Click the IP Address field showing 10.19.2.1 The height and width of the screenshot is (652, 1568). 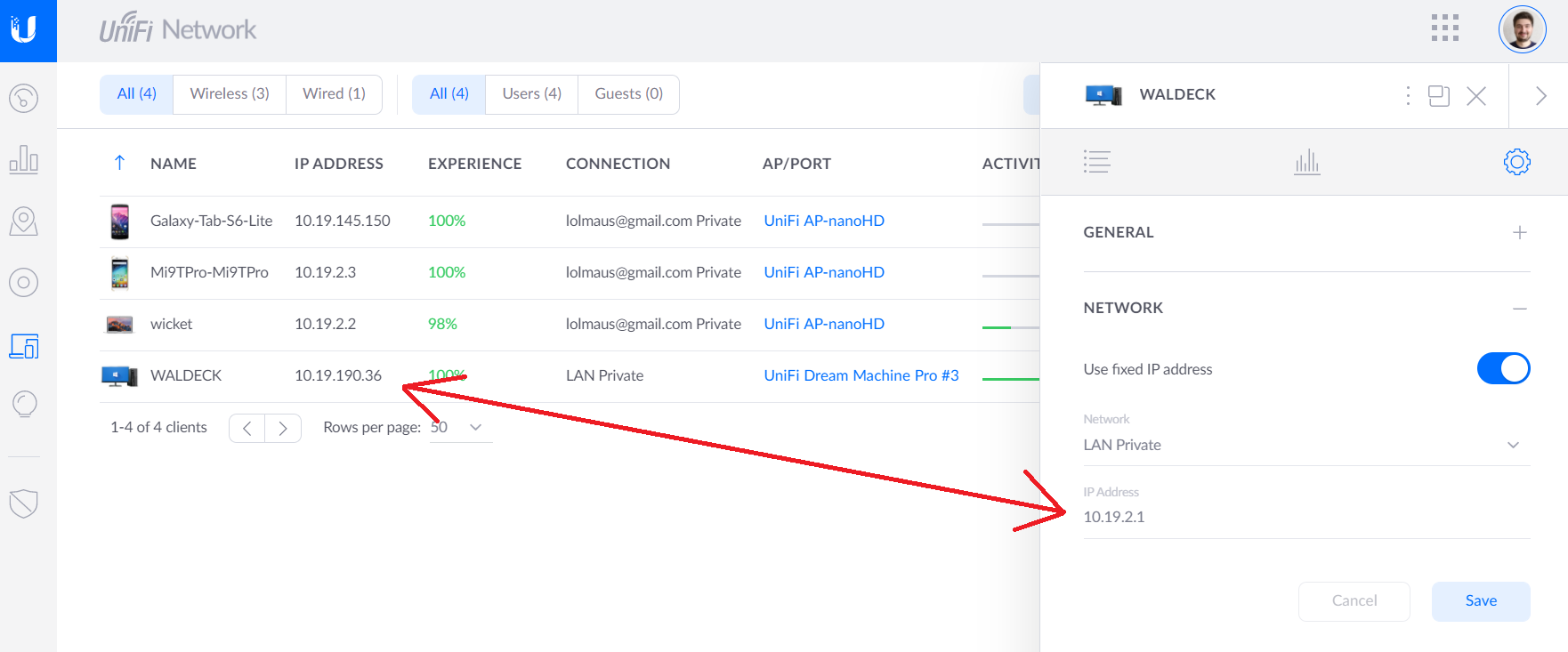click(x=1305, y=517)
